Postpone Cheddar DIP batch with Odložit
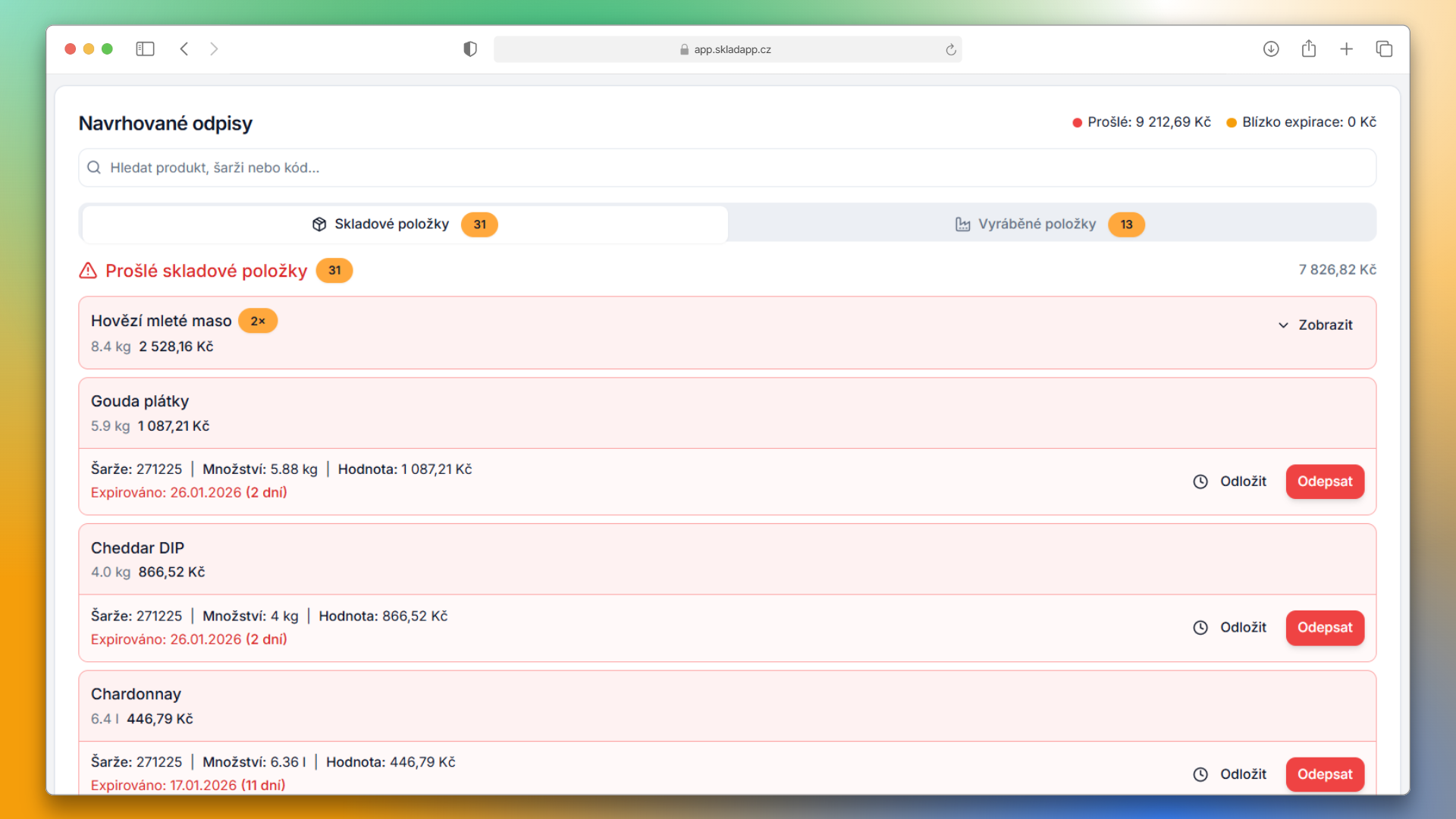Viewport: 1456px width, 819px height. tap(1242, 628)
